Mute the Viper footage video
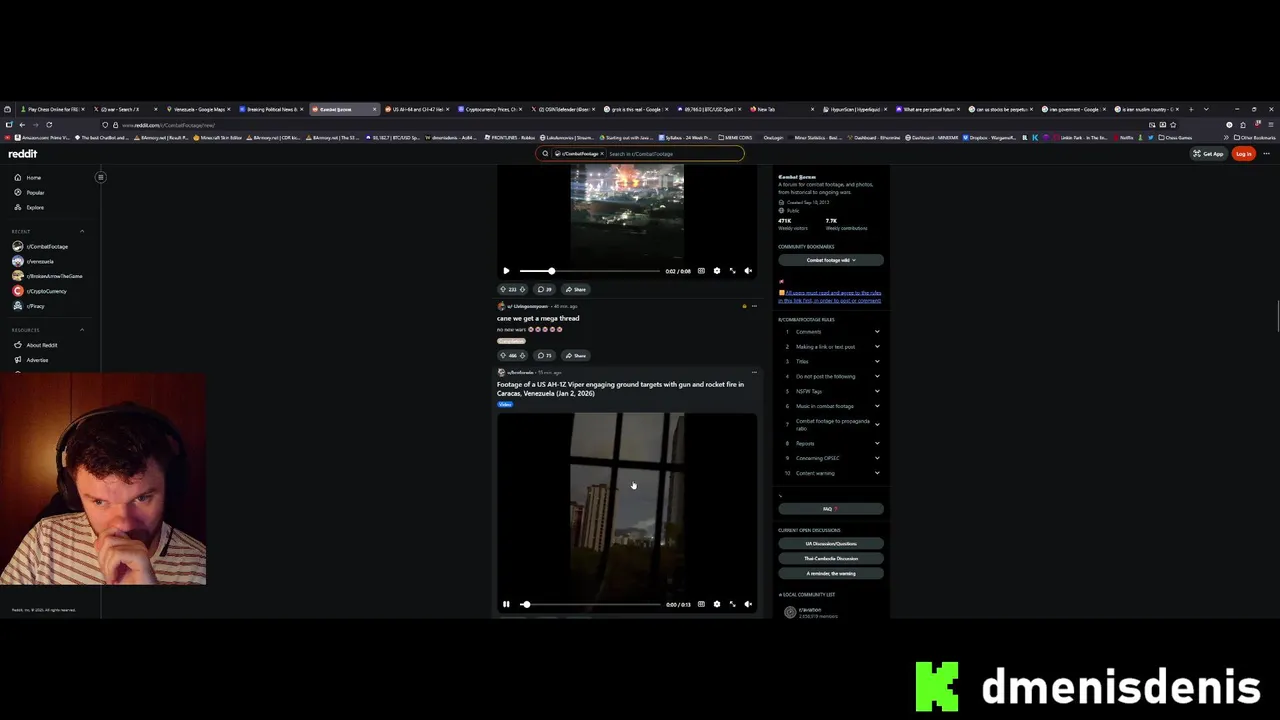 748,604
